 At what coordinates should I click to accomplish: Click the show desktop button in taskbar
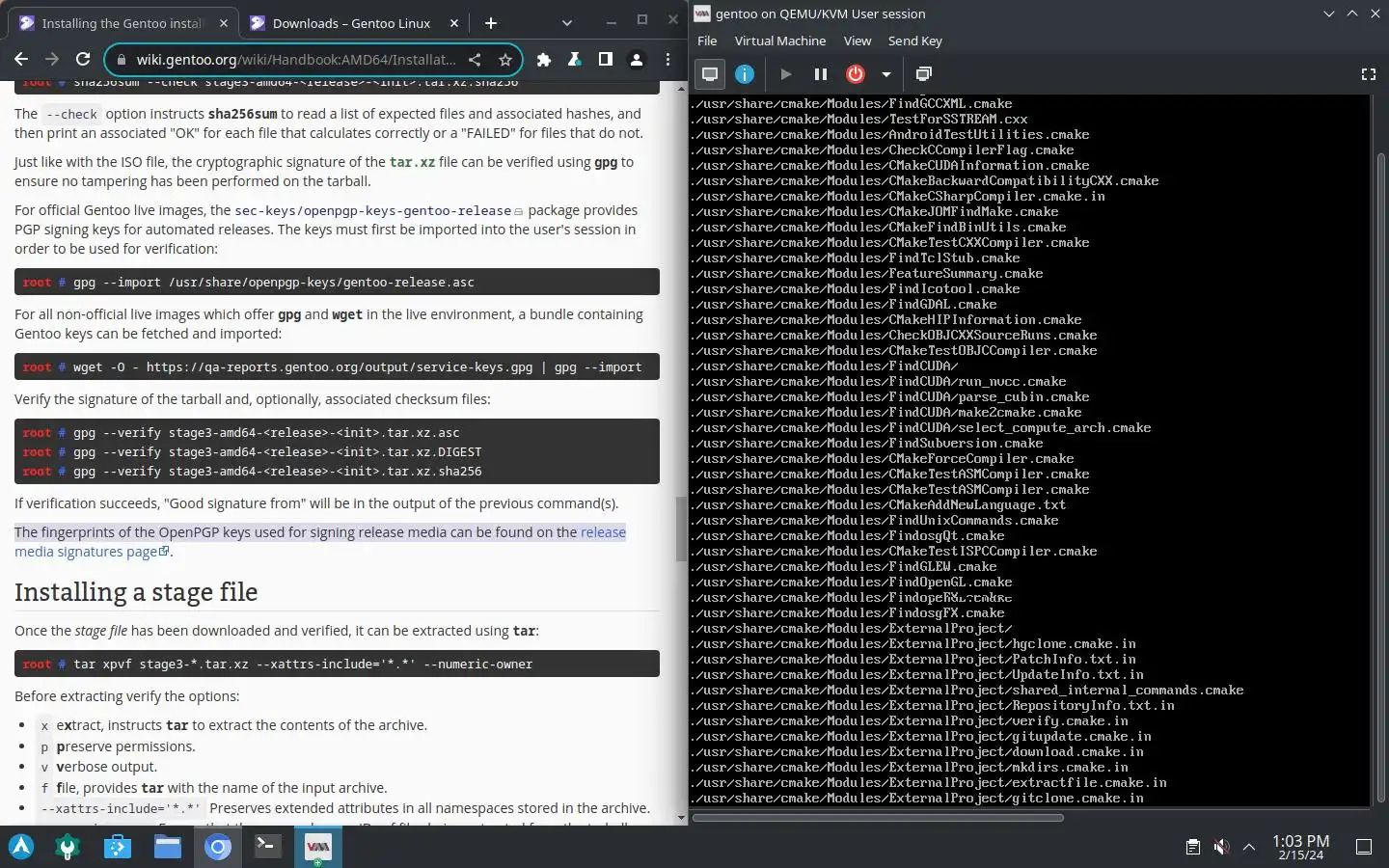pos(1364,847)
